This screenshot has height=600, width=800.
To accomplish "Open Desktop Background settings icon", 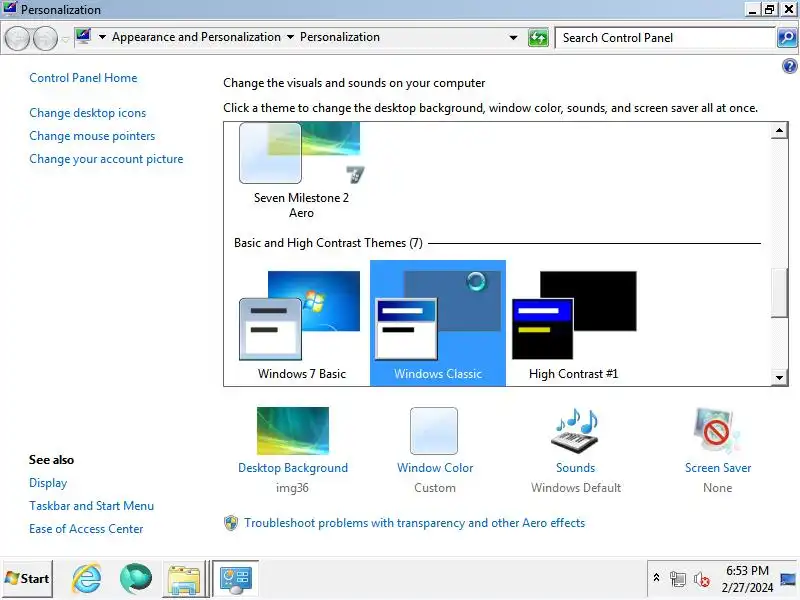I will click(293, 431).
